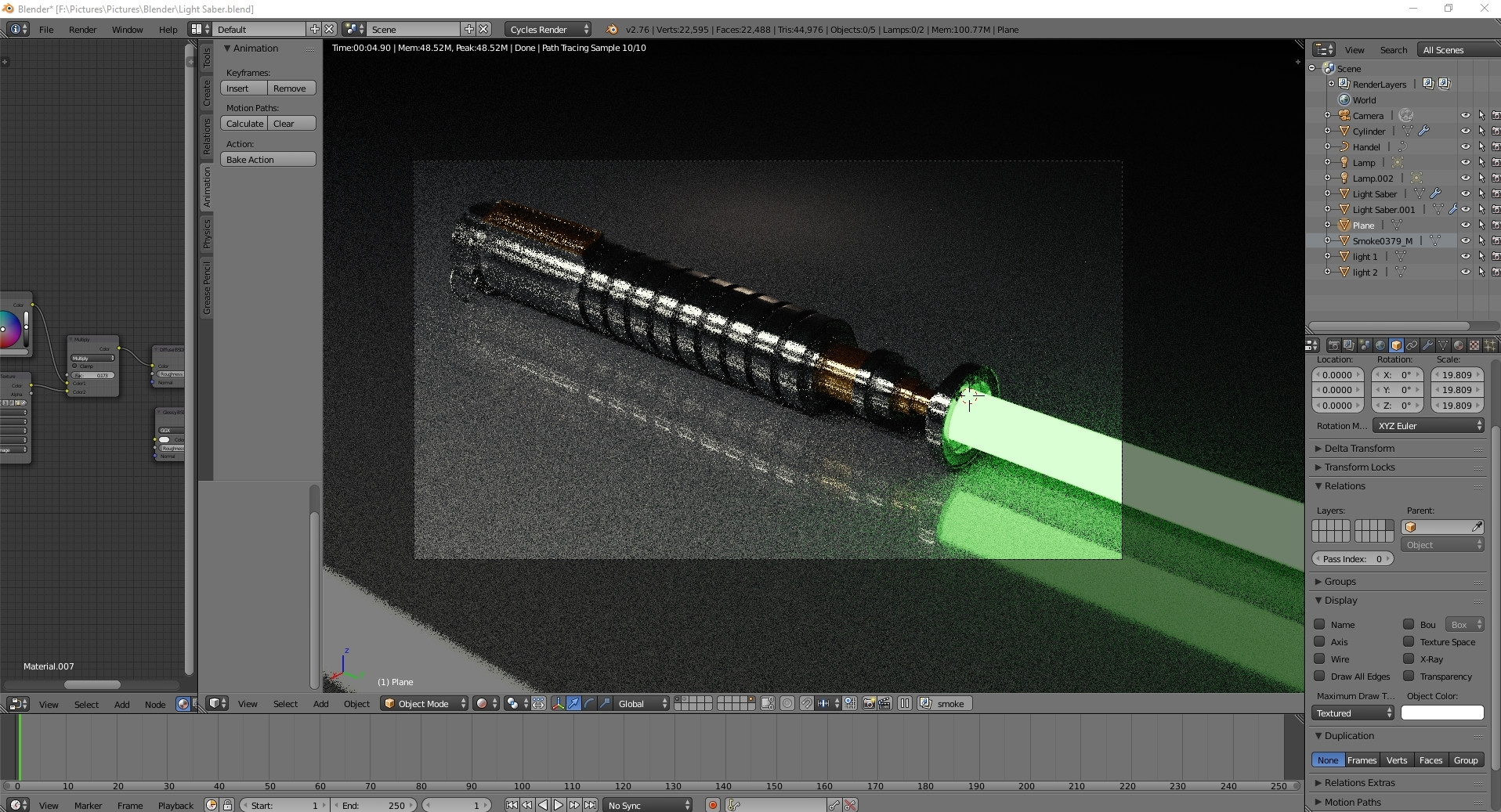Image resolution: width=1501 pixels, height=812 pixels.
Task: Switch to the Physics tab in the tool shelf
Action: click(206, 234)
